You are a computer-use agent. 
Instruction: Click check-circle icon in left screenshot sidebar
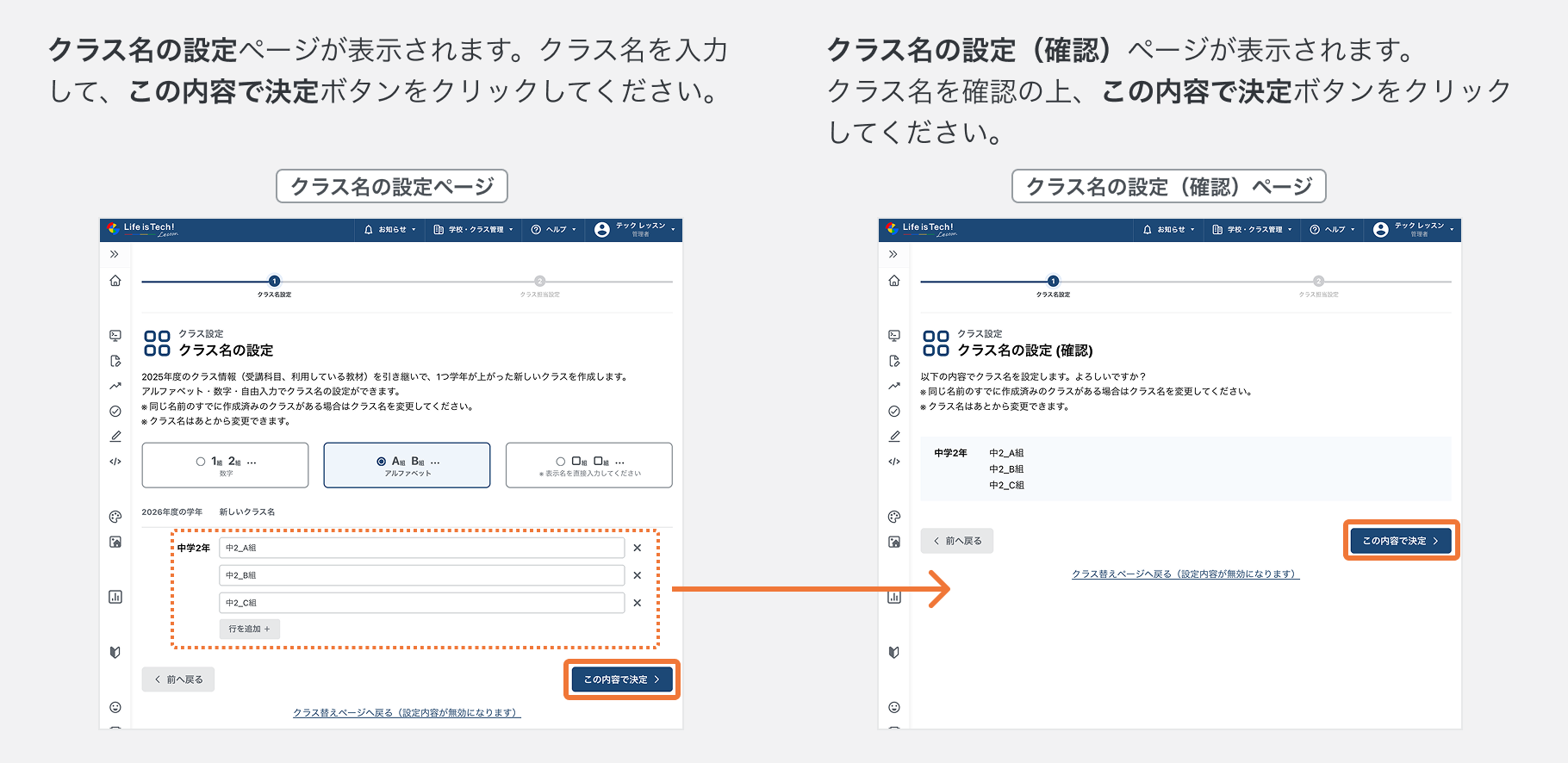[x=115, y=411]
